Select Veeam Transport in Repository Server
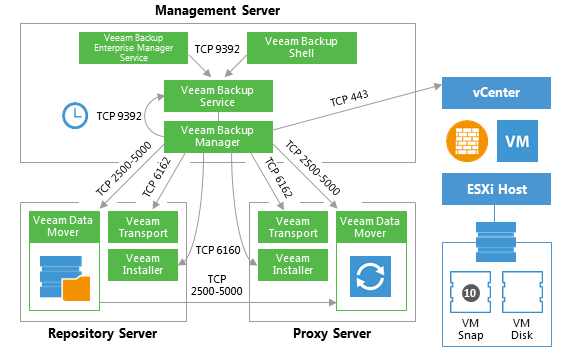571x362 pixels. click(143, 227)
